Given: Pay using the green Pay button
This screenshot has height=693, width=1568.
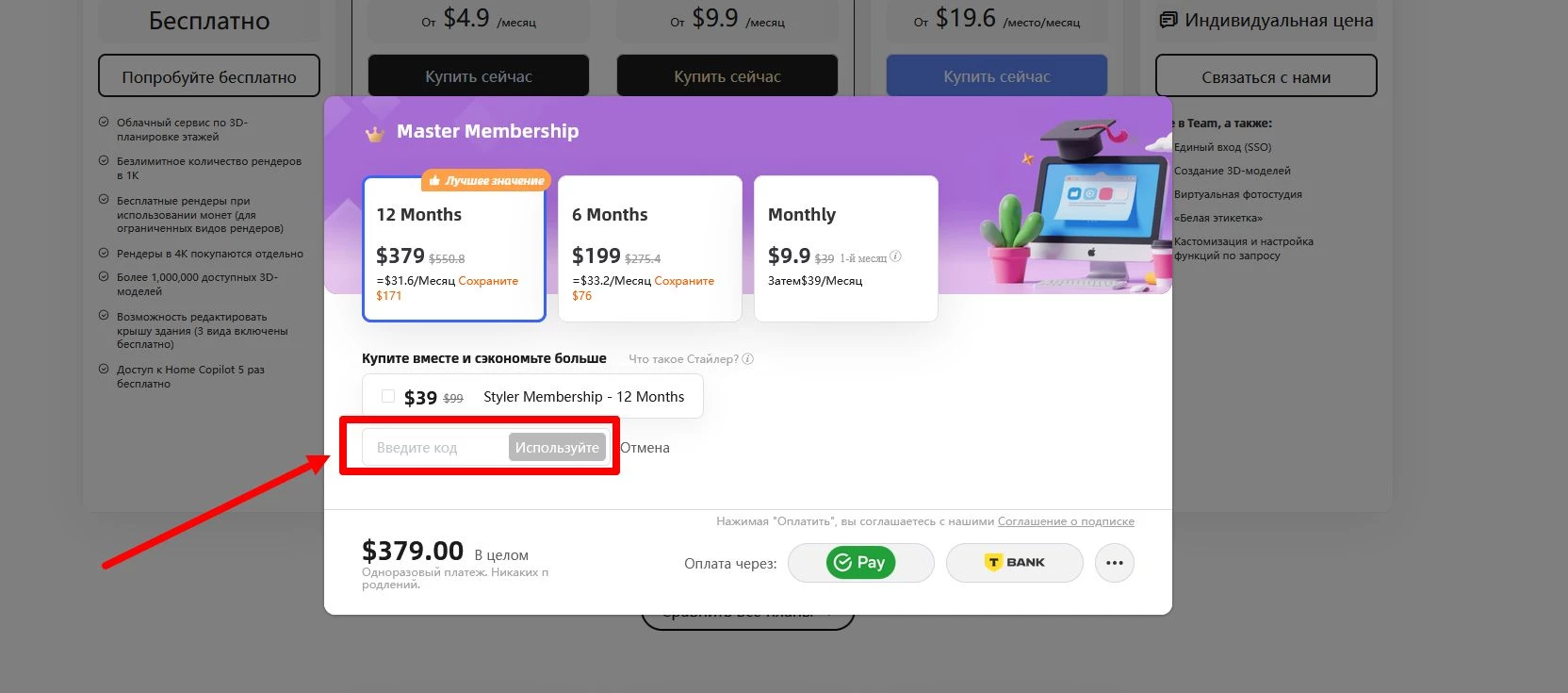Looking at the screenshot, I should click(860, 563).
